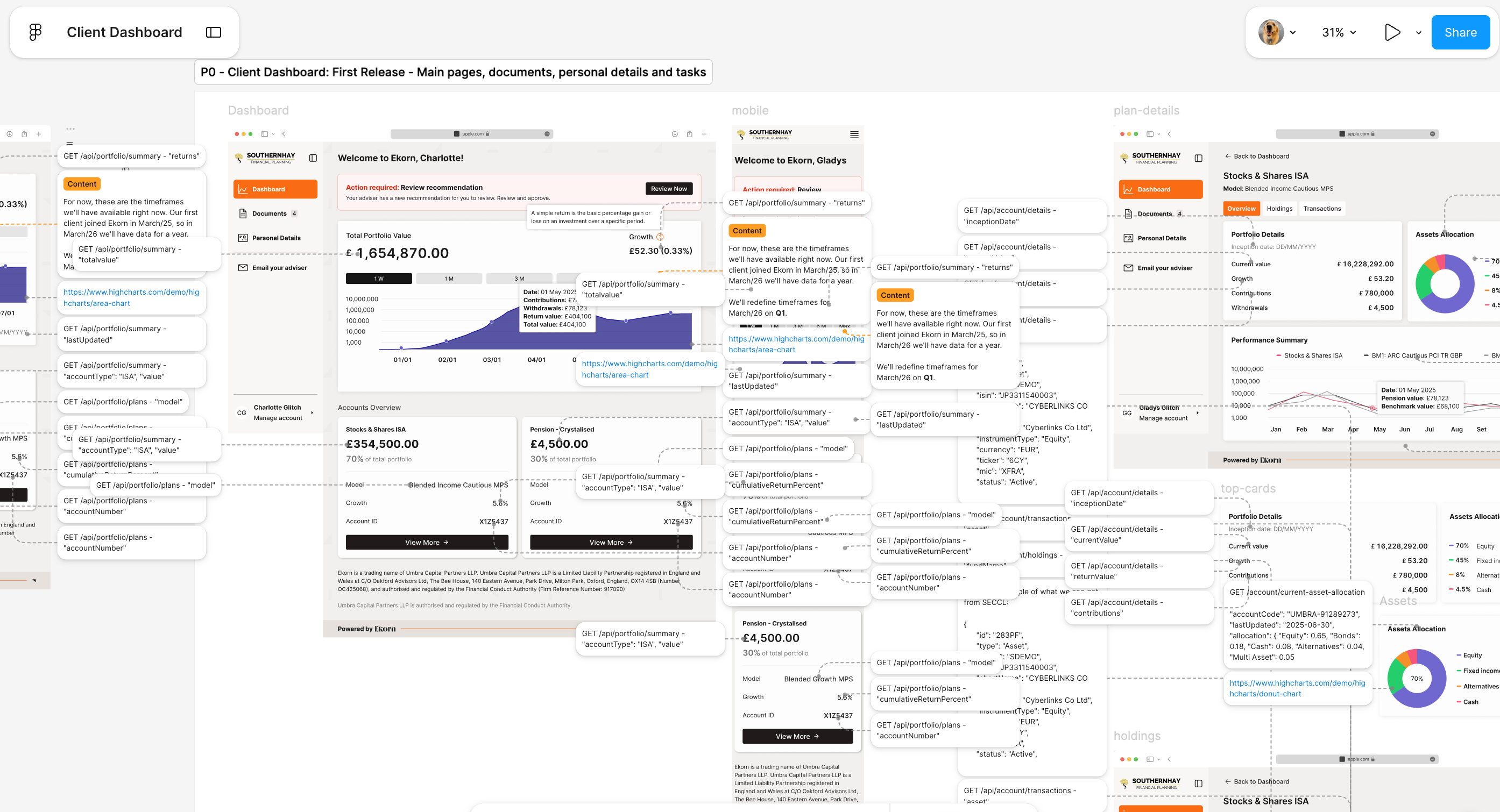Click View More on Stocks & Shares ISA card

427,543
